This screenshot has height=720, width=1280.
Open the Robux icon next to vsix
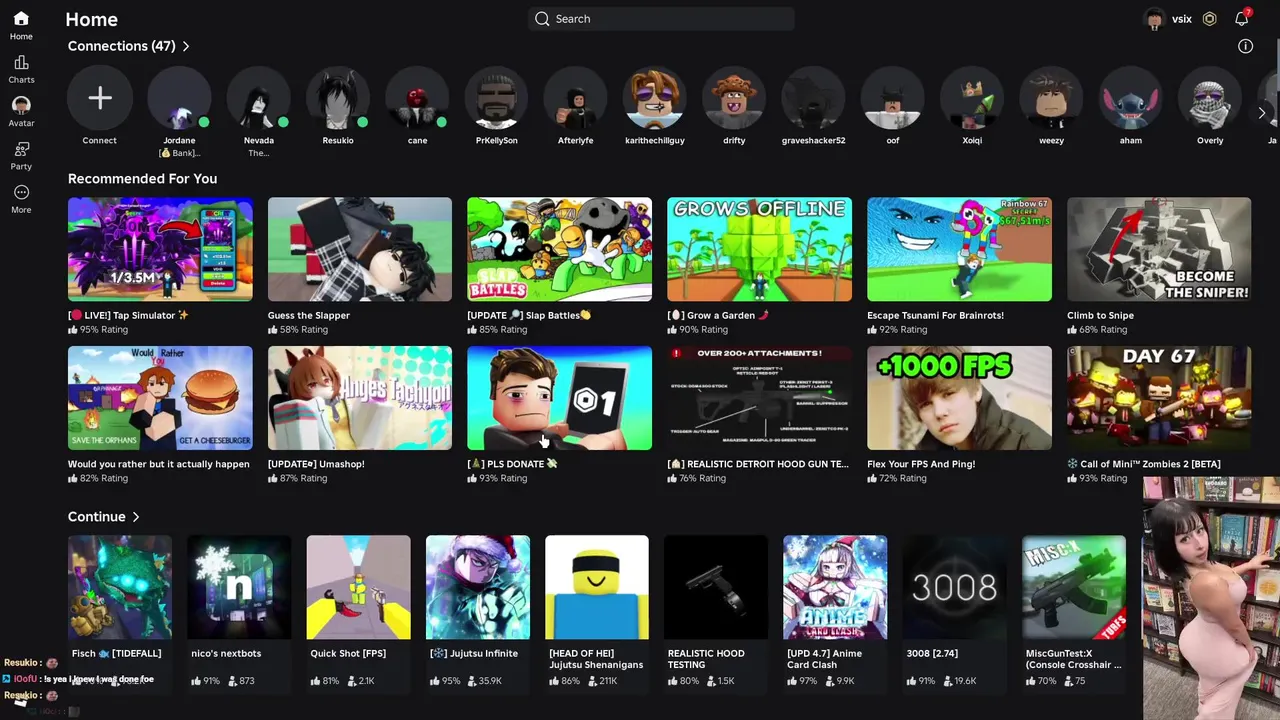click(1209, 19)
